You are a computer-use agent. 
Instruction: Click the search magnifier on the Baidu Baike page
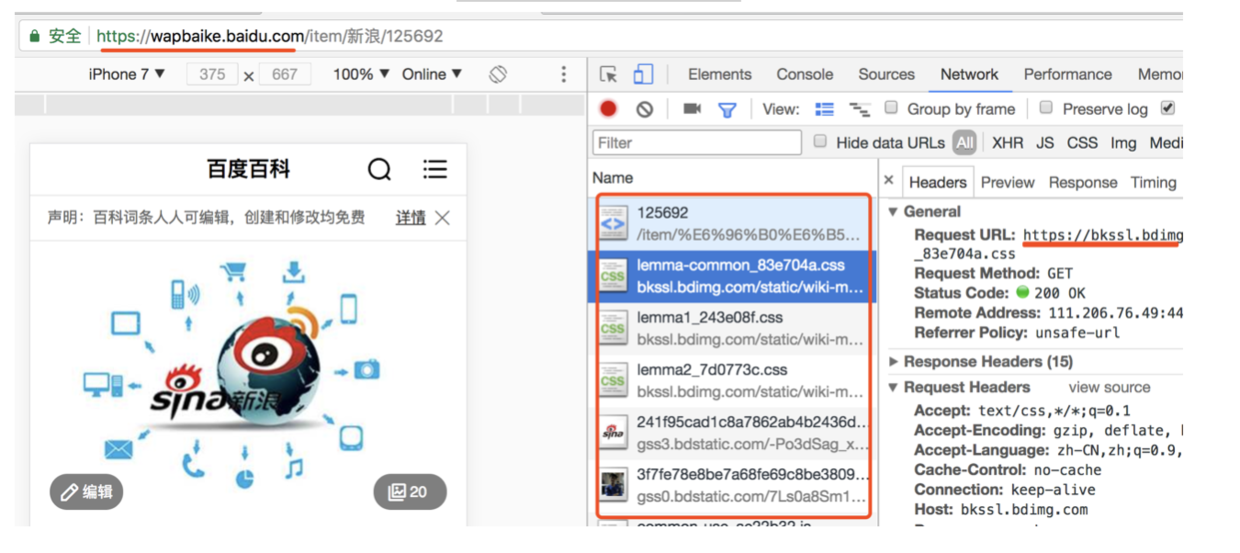click(379, 169)
